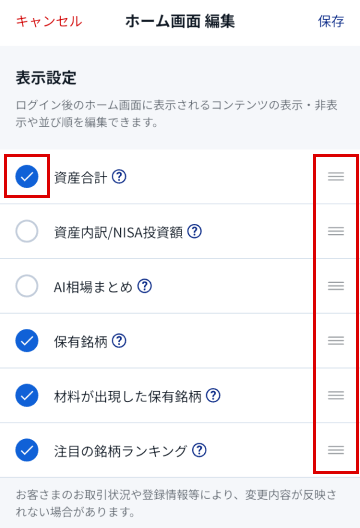Screen dimensions: 360x528
Task: Enable the 資産内訳/NISA投資額 checkbox
Action: pos(27,231)
